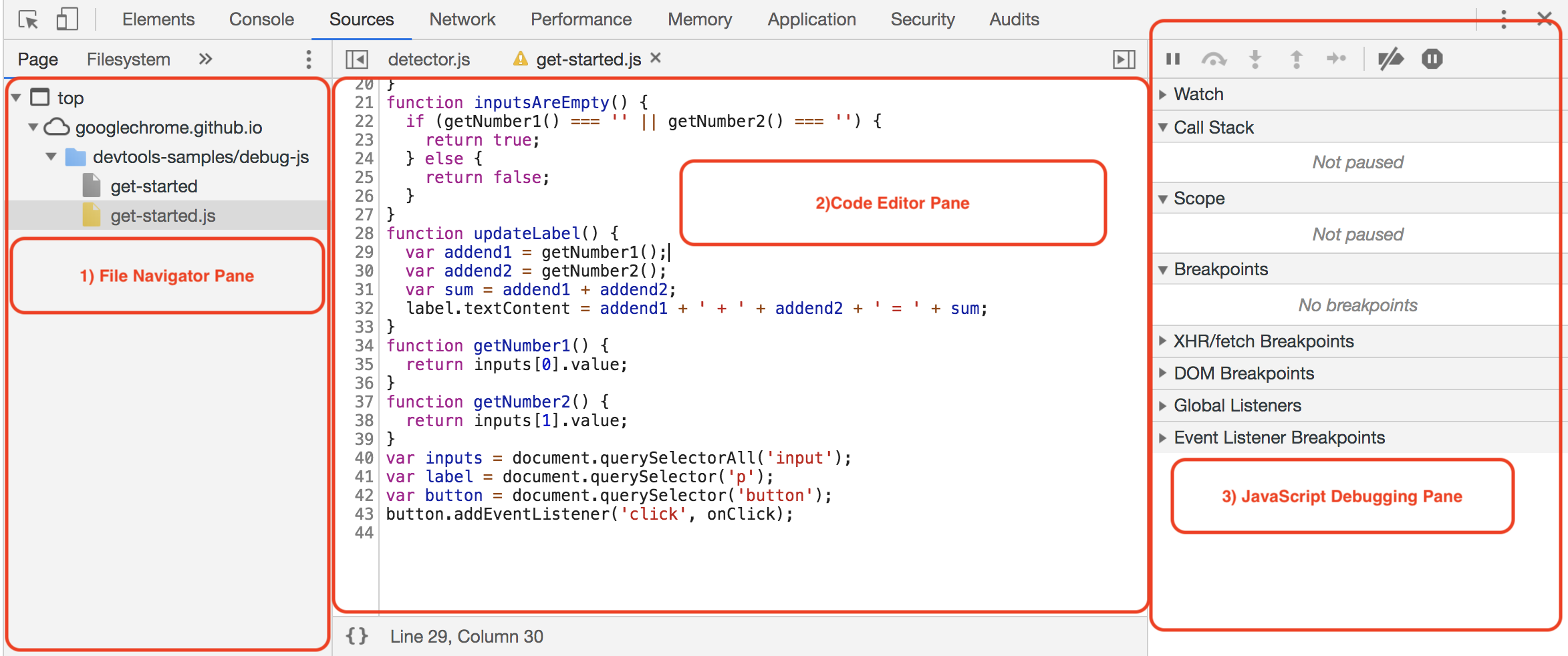Image resolution: width=1568 pixels, height=656 pixels.
Task: Collapse the top frame tree node
Action: point(16,98)
